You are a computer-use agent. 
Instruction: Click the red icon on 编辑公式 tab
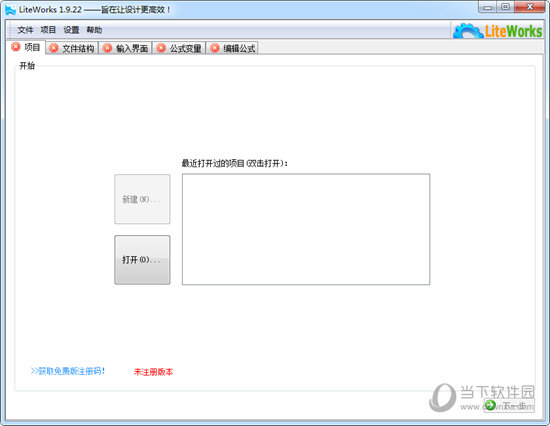pos(215,48)
